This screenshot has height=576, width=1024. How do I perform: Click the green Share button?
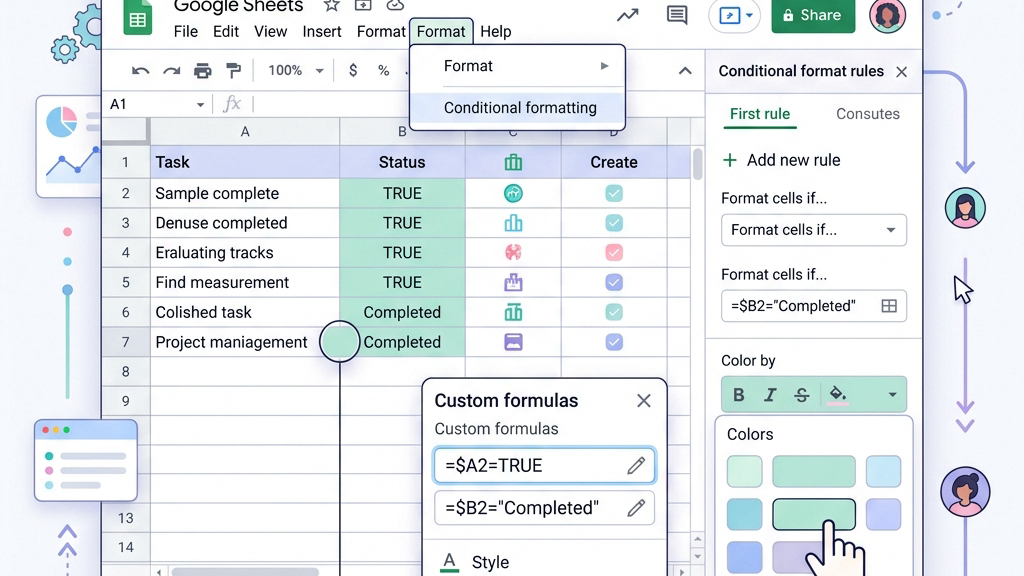pos(813,15)
